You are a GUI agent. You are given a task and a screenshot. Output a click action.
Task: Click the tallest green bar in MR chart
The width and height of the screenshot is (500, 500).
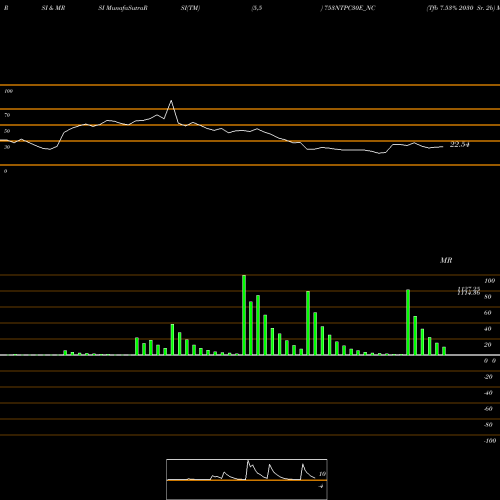click(x=244, y=315)
